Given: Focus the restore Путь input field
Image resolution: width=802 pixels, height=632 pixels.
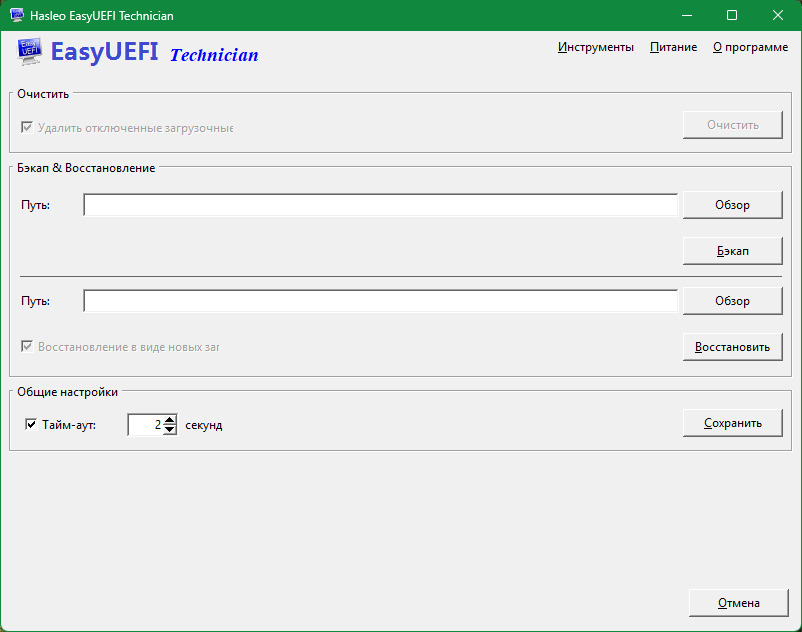Looking at the screenshot, I should (x=381, y=301).
